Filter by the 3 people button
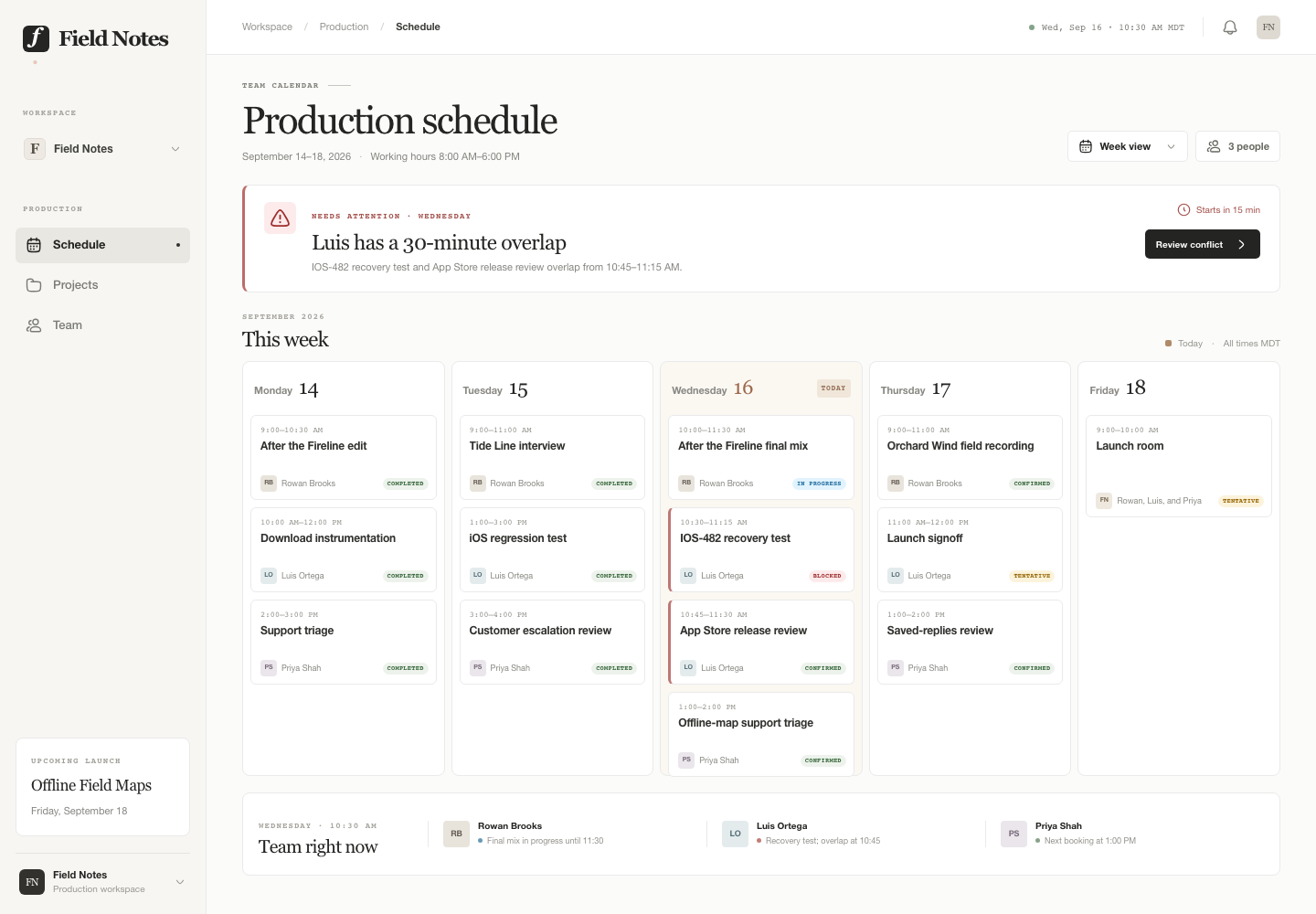 1237,146
